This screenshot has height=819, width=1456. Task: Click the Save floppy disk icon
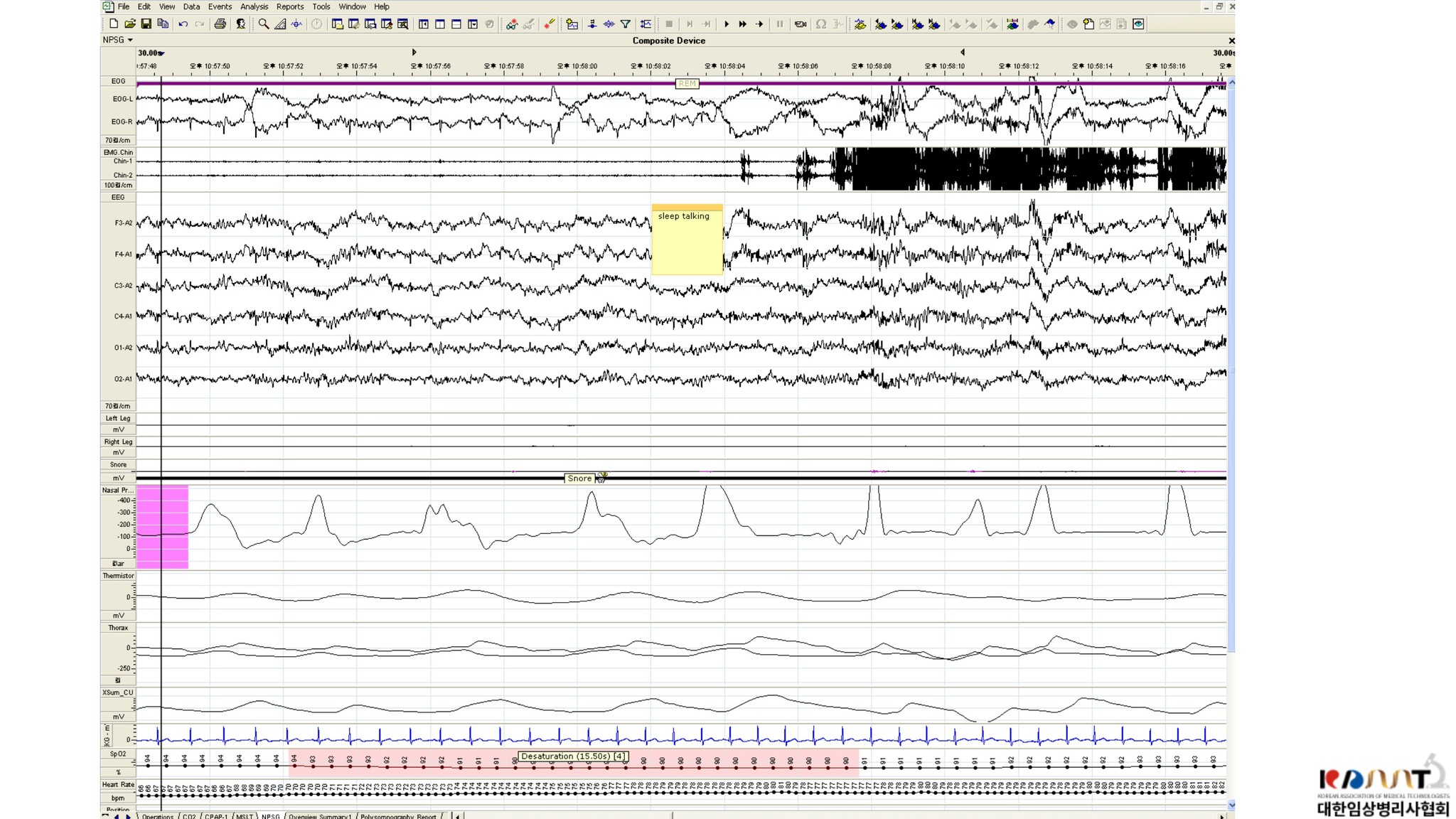tap(146, 24)
